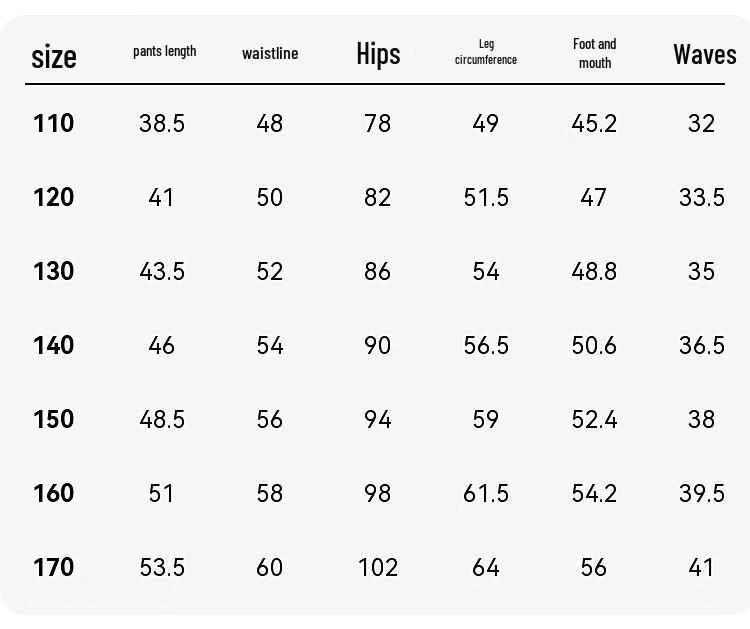Click the size 140 row label
This screenshot has height=629, width=750.
coord(54,345)
